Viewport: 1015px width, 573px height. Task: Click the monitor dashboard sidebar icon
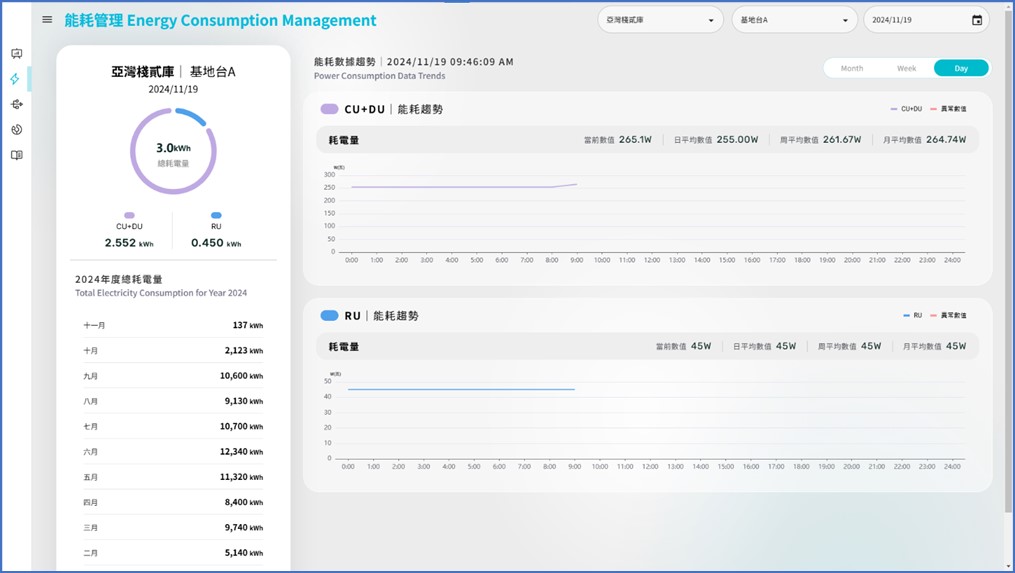pyautogui.click(x=16, y=54)
